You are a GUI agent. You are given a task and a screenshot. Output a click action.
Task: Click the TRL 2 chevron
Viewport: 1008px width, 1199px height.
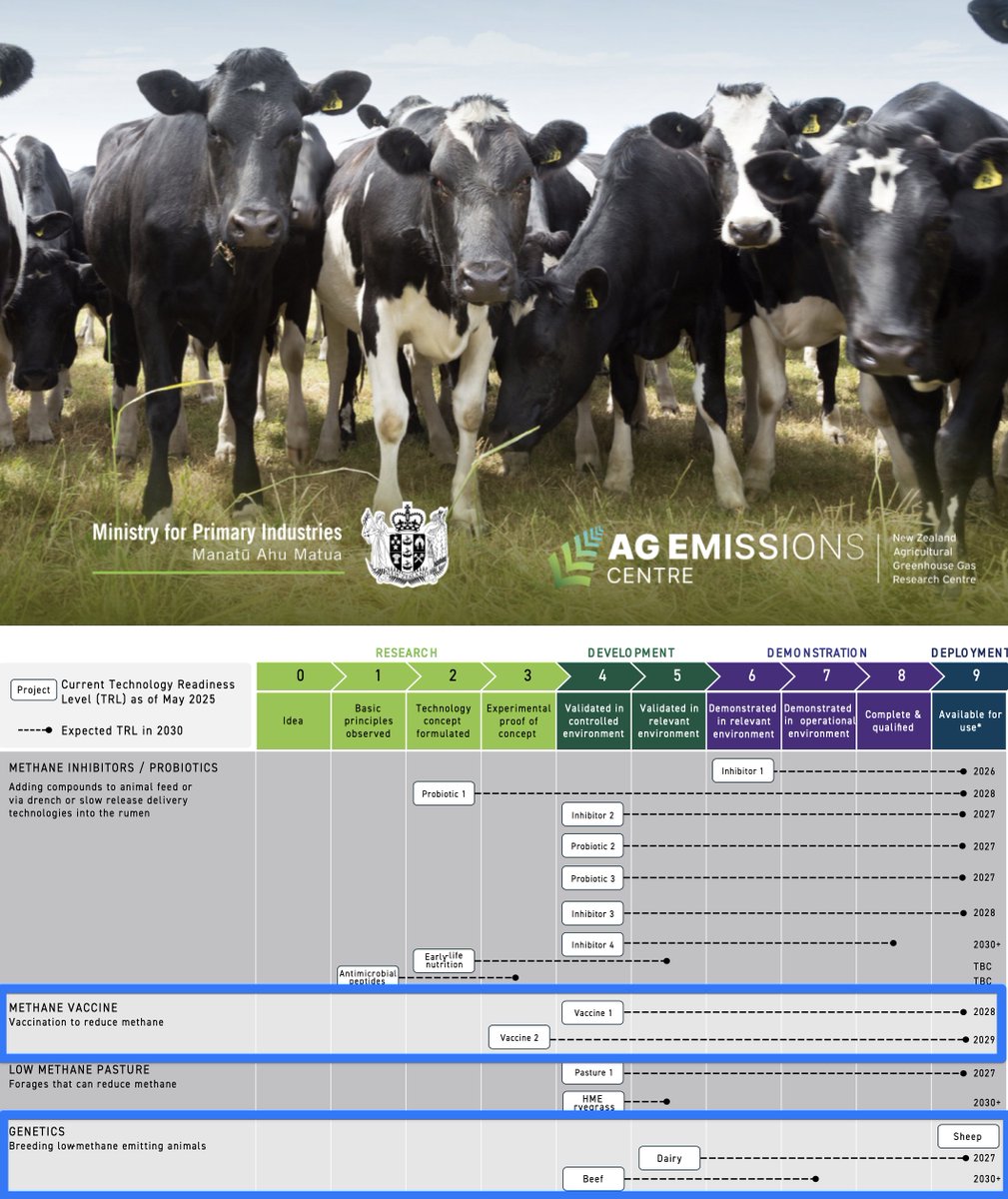(x=452, y=676)
